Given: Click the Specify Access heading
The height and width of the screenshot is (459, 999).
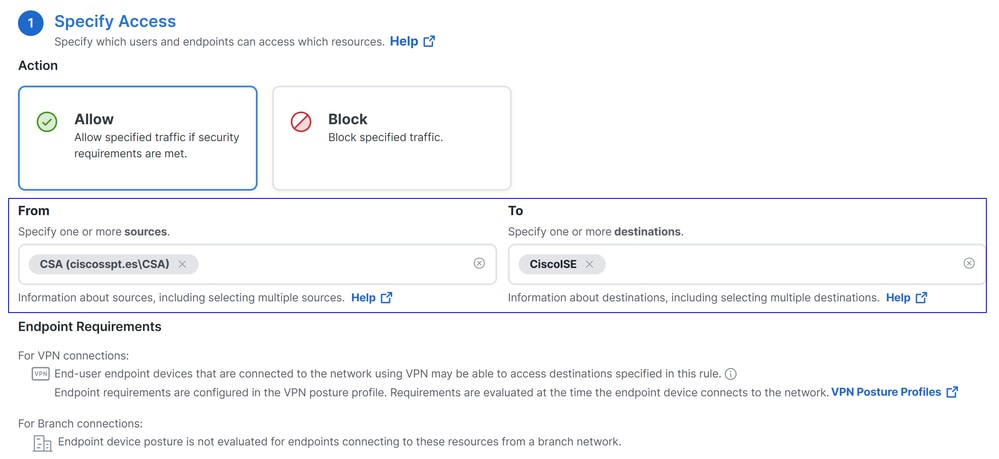Looking at the screenshot, I should coord(115,22).
